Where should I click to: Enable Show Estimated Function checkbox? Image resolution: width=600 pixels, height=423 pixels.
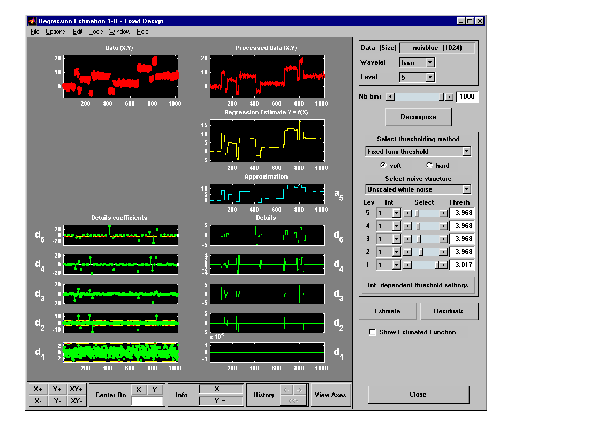click(372, 331)
